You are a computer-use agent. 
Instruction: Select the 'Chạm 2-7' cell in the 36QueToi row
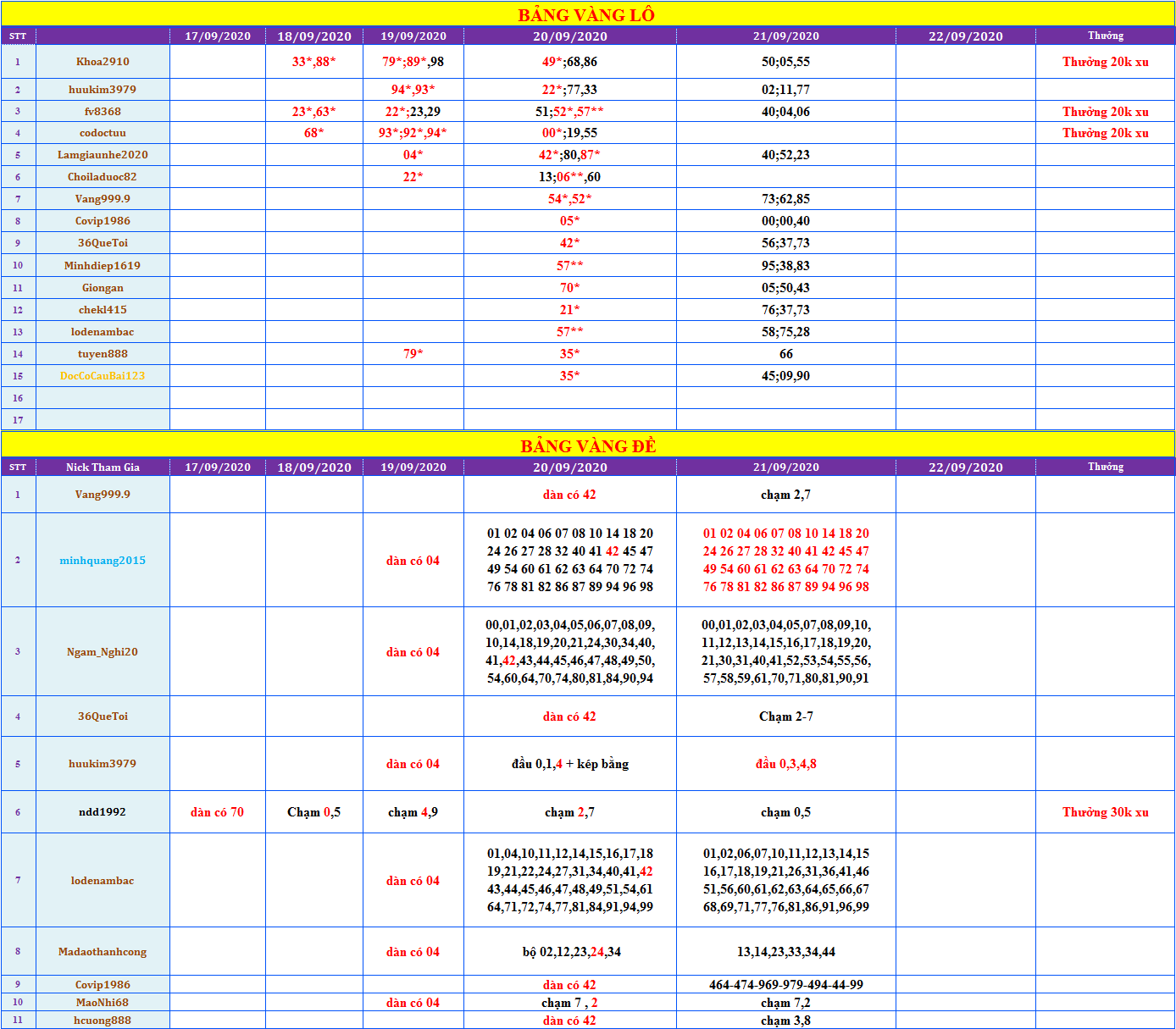[x=786, y=716]
